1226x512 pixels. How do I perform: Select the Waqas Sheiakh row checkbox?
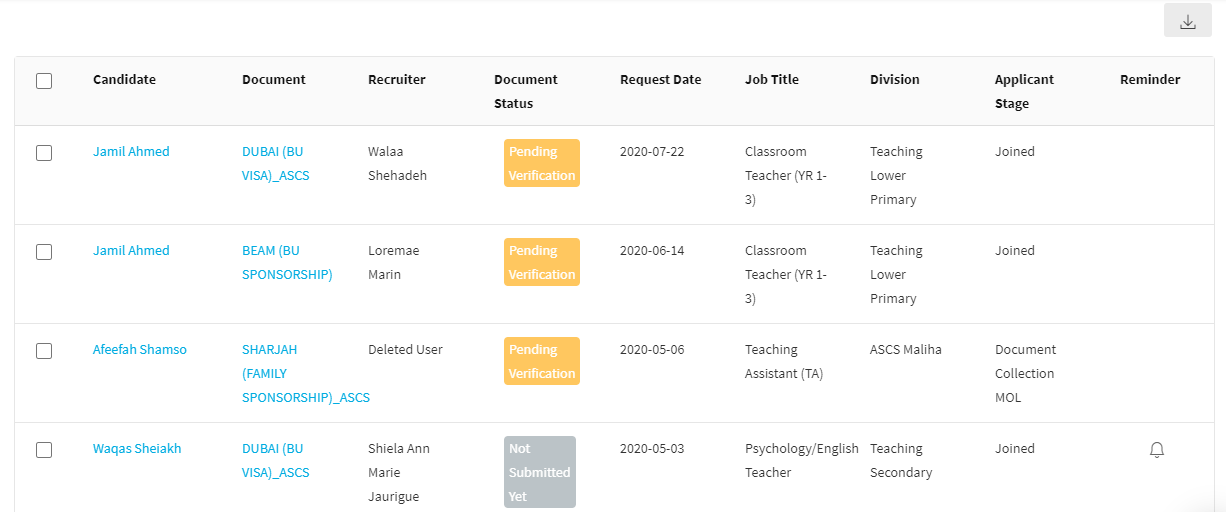[44, 450]
